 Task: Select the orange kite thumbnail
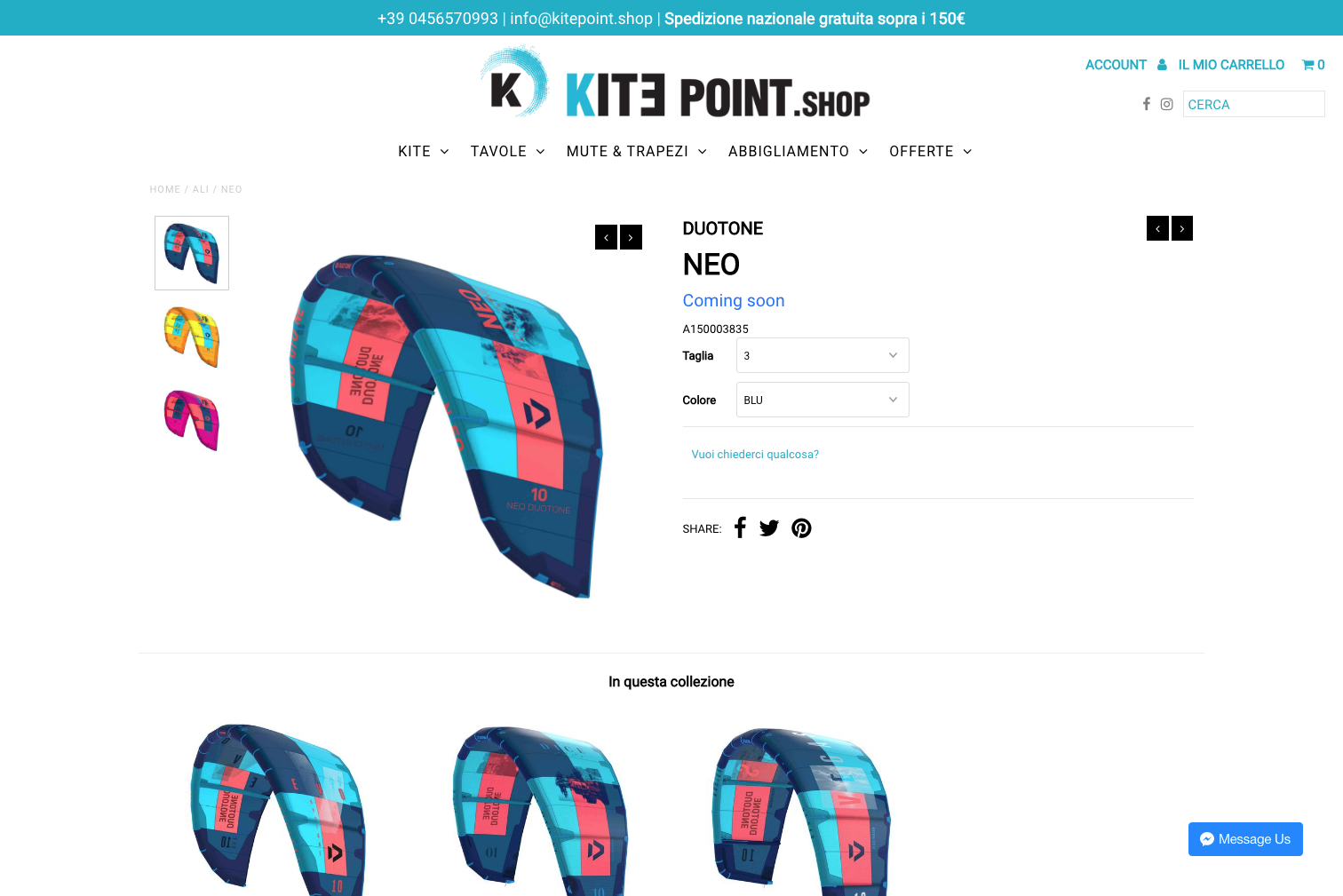(192, 337)
